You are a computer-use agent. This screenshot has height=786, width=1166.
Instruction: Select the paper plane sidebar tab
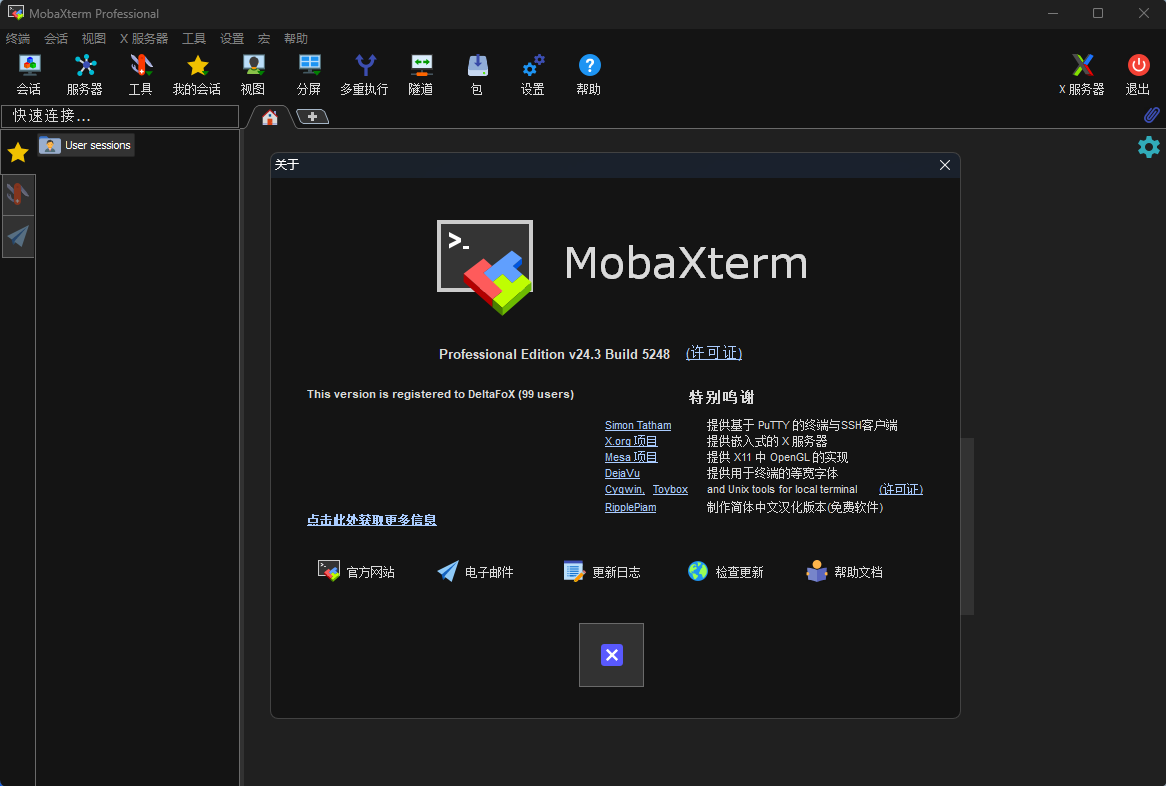tap(18, 236)
